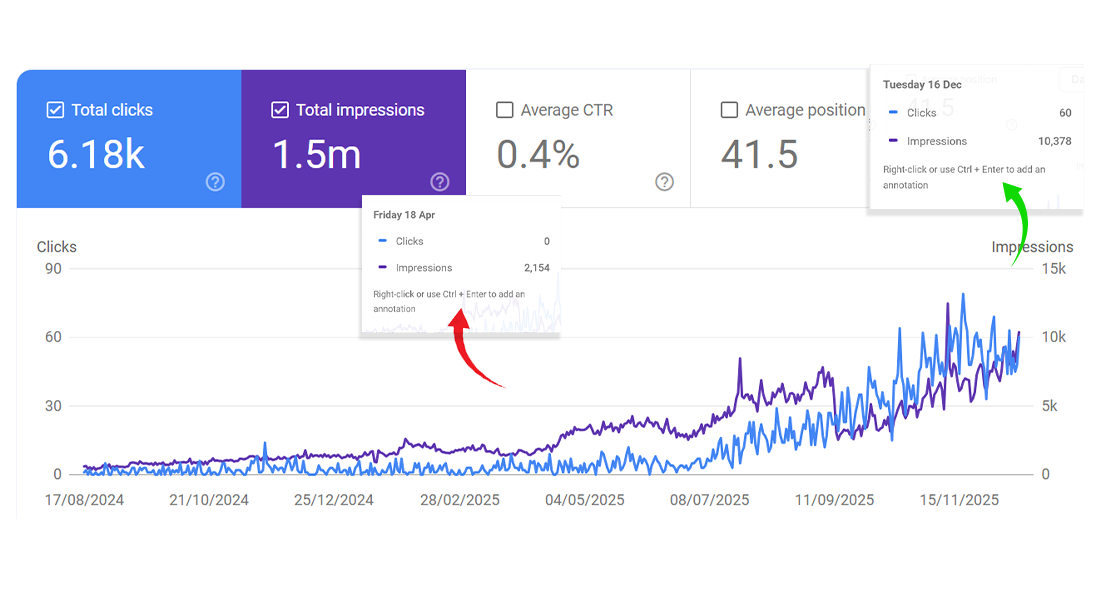Image resolution: width=1100 pixels, height=600 pixels.
Task: Click the 0.4% average CTR value
Action: point(538,155)
